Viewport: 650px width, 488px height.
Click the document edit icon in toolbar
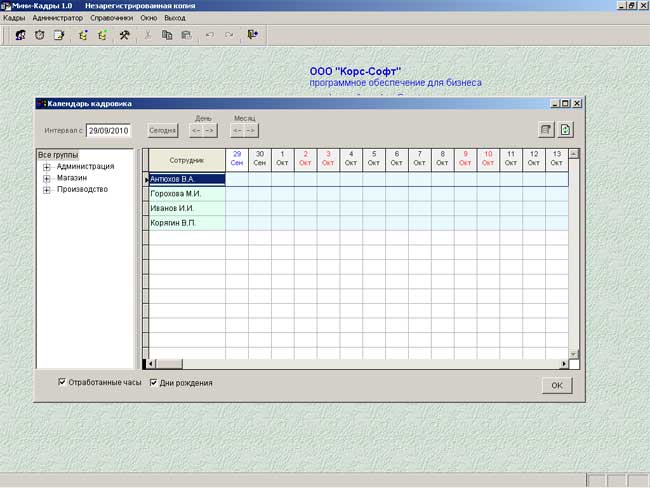pyautogui.click(x=59, y=35)
